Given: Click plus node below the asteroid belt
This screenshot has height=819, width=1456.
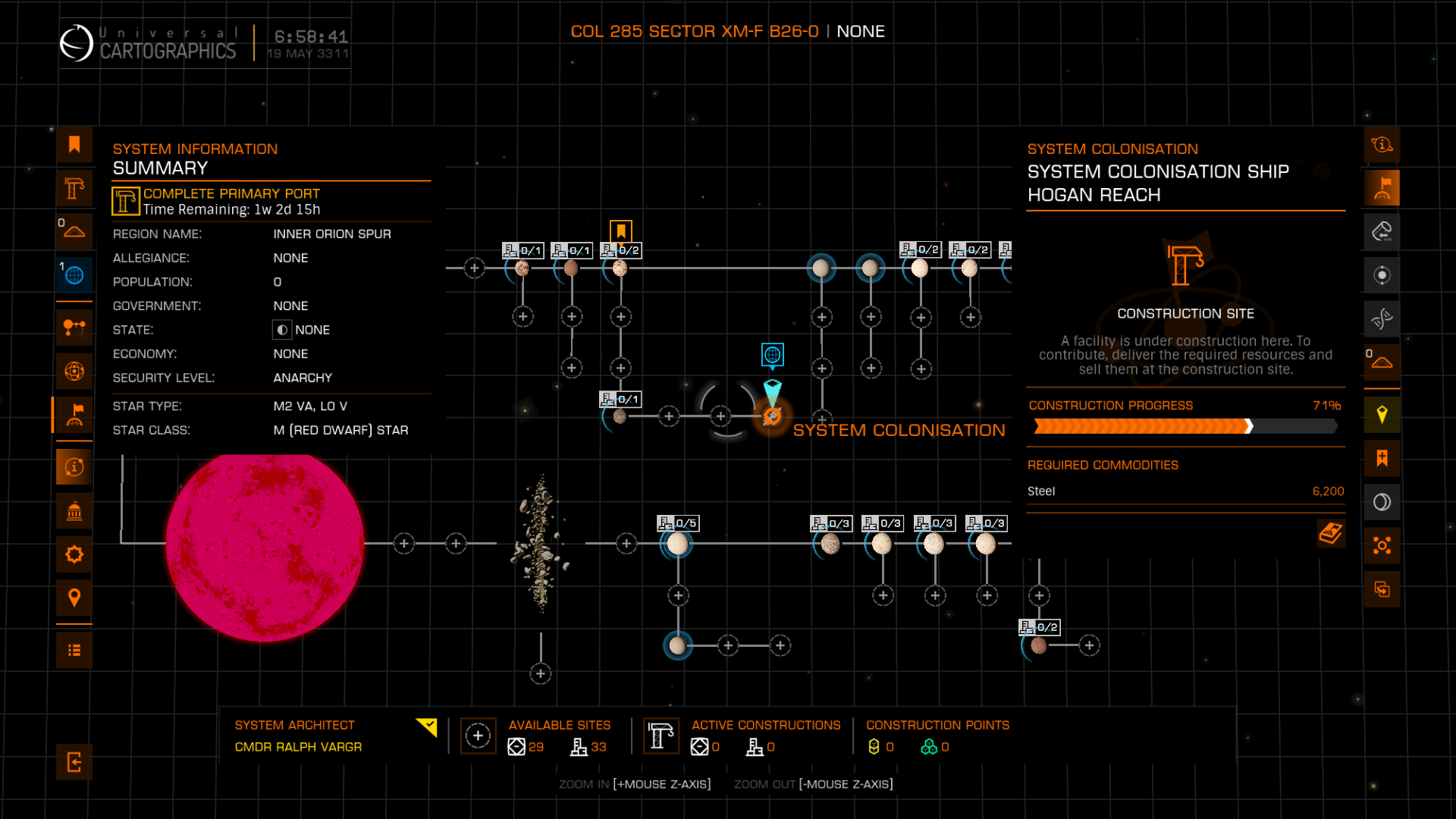Looking at the screenshot, I should point(541,673).
